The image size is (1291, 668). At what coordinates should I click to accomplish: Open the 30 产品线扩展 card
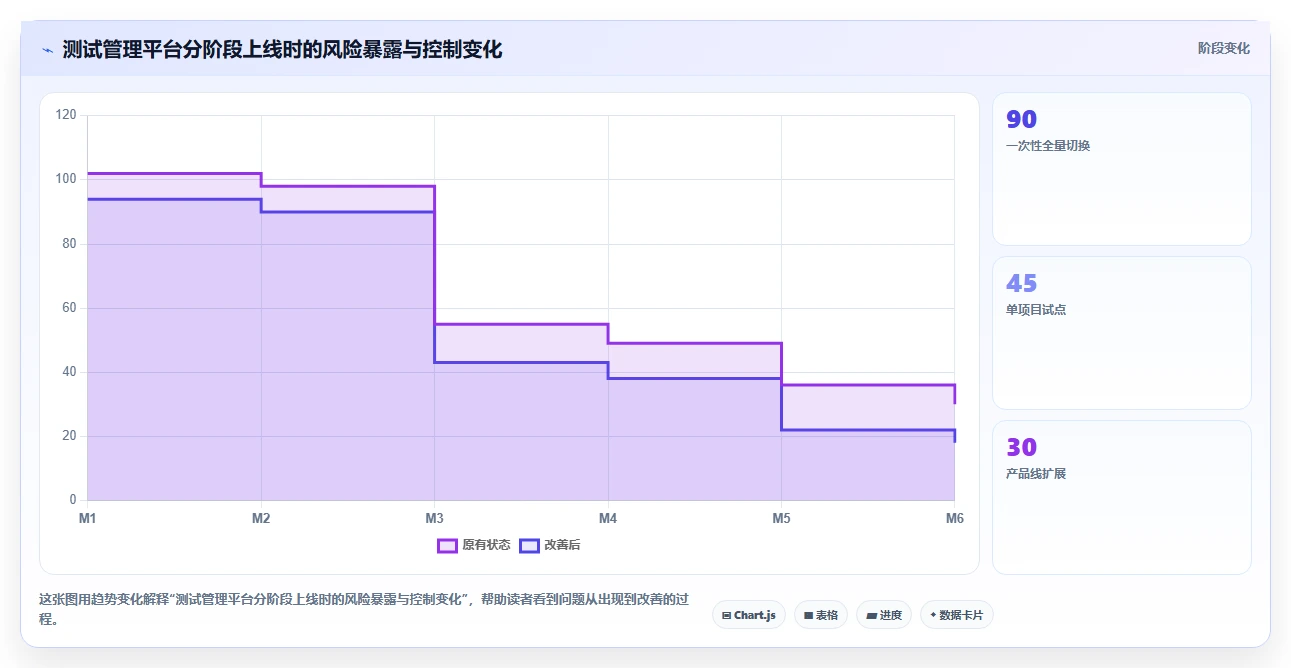coord(1121,497)
